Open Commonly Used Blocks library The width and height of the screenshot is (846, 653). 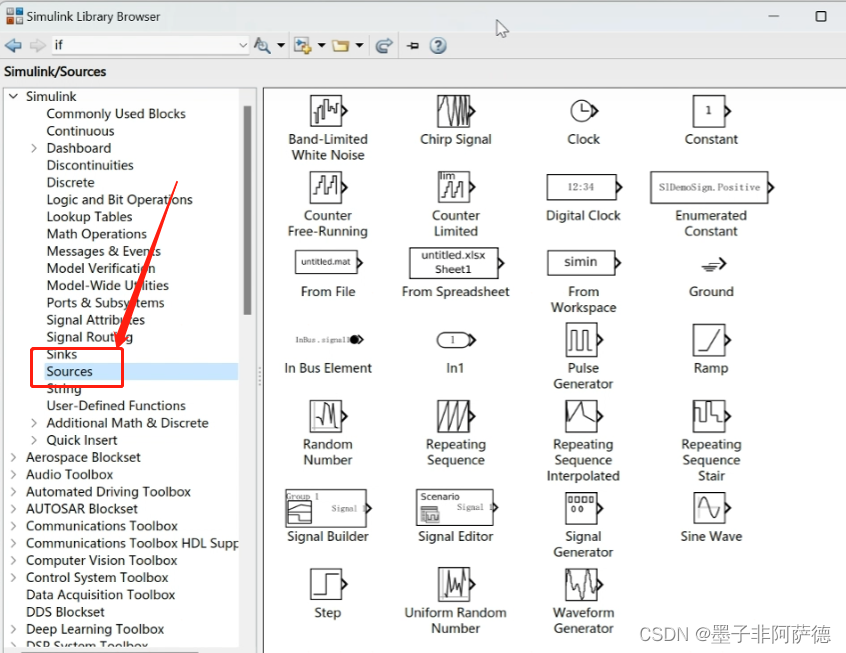(x=116, y=113)
